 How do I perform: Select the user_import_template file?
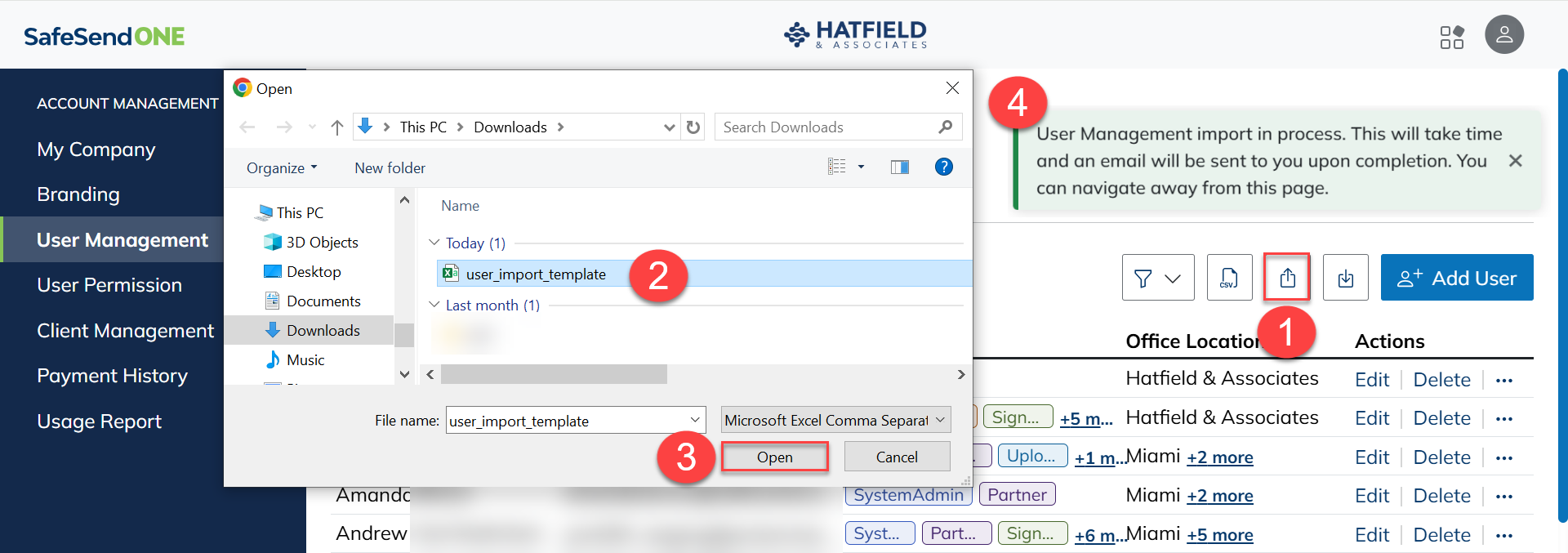[704, 274]
